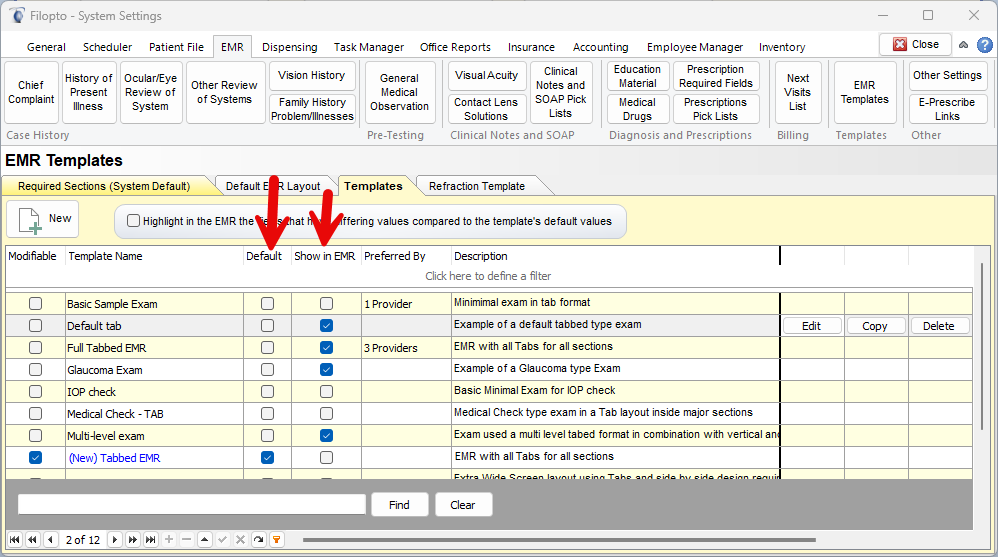The height and width of the screenshot is (557, 998).
Task: Open the blue help question mark icon
Action: (984, 45)
